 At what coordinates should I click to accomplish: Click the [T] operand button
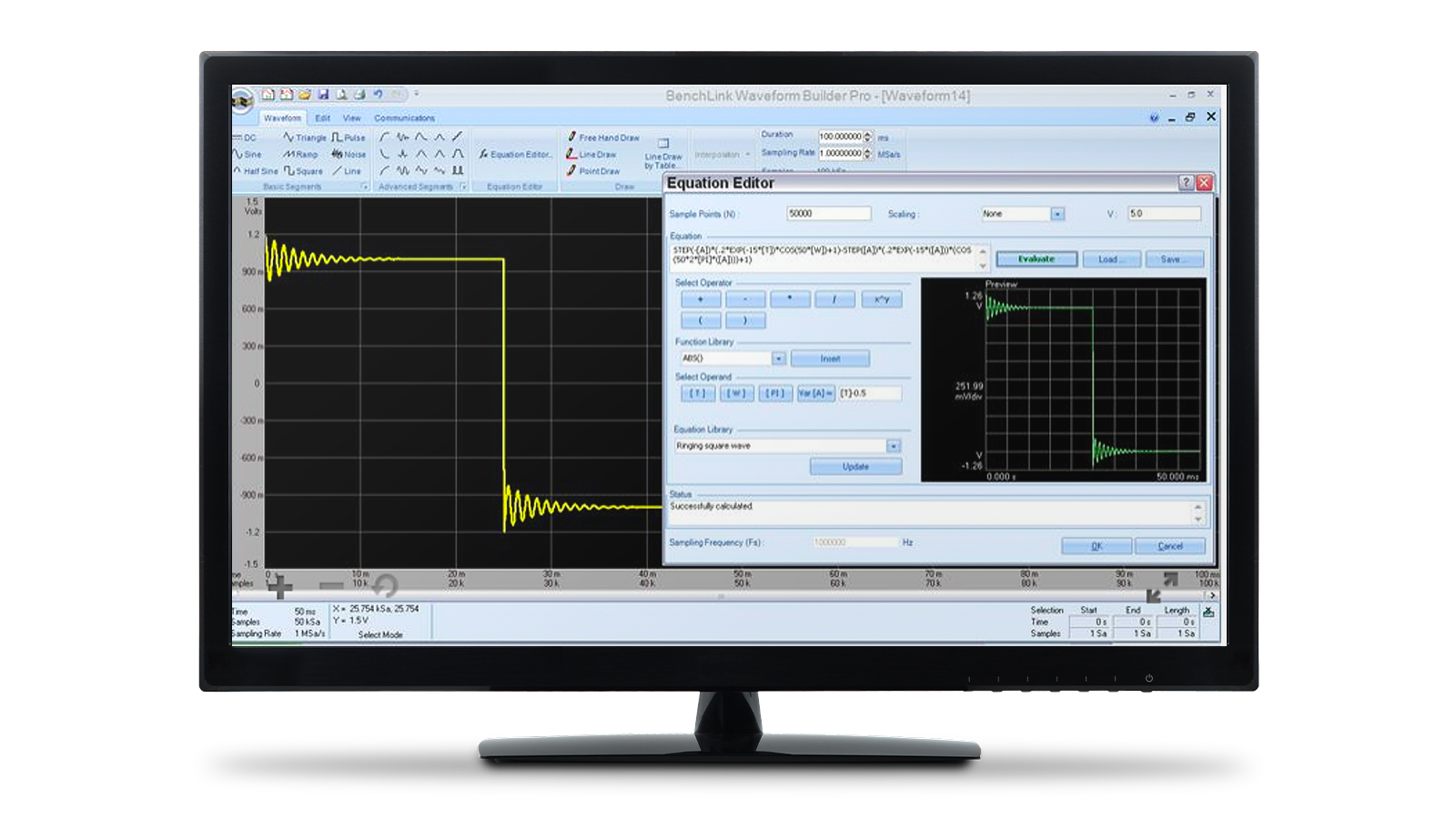(x=698, y=393)
